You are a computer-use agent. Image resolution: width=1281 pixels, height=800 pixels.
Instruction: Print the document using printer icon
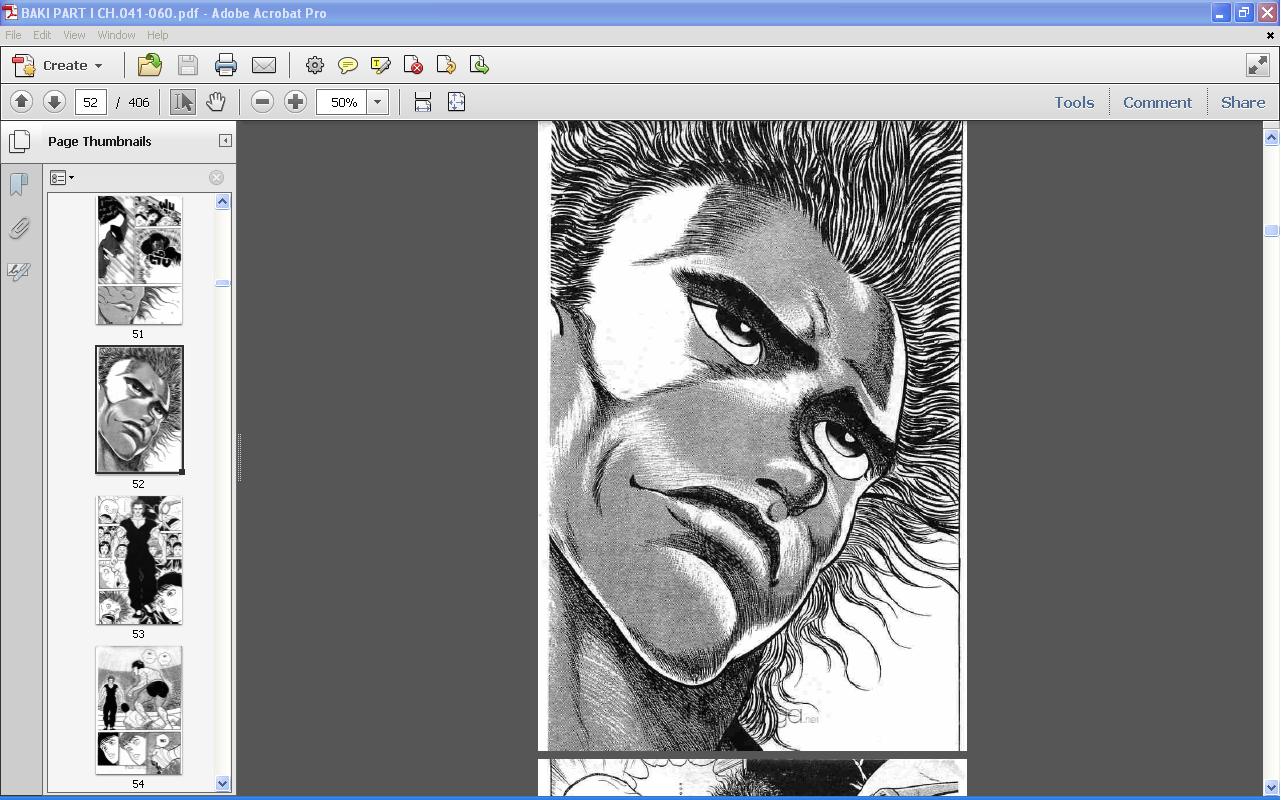[x=225, y=65]
